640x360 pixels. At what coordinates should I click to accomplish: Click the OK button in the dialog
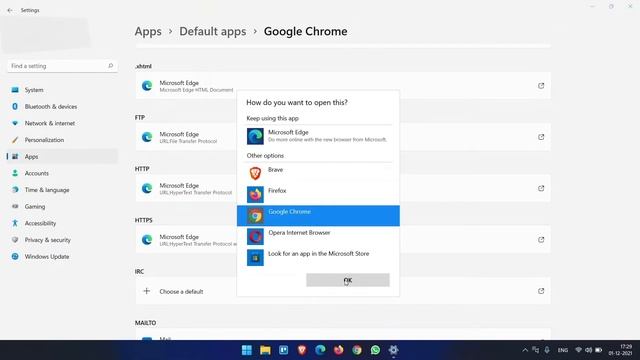[x=348, y=280]
